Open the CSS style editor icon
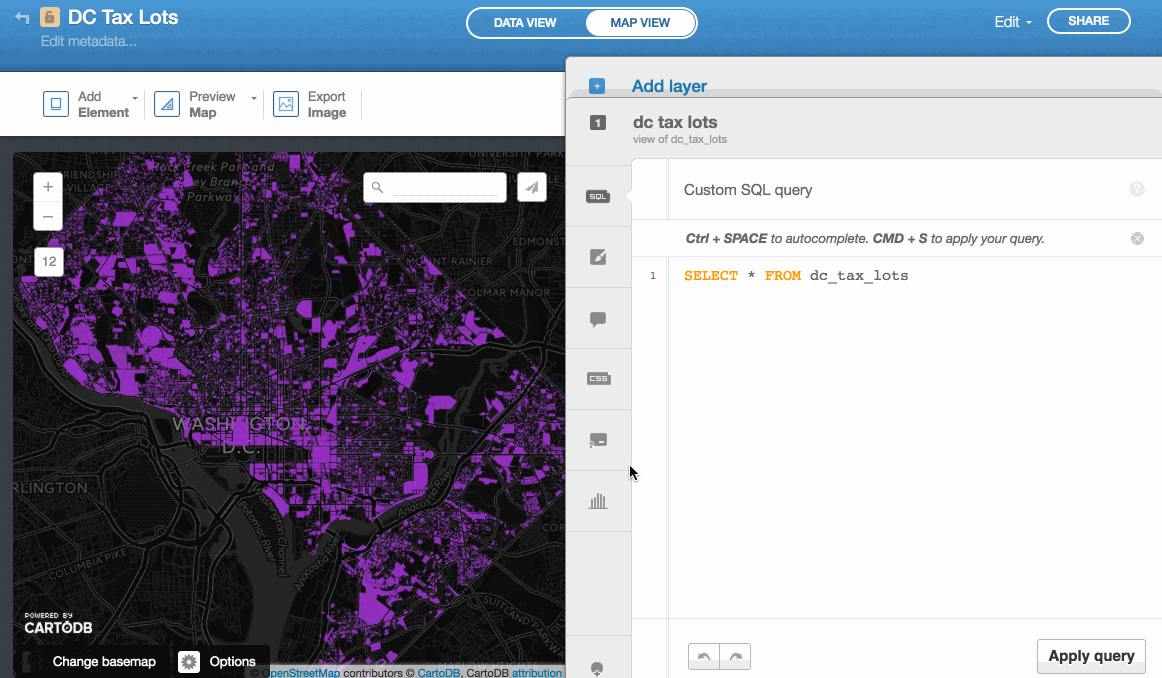 598,379
